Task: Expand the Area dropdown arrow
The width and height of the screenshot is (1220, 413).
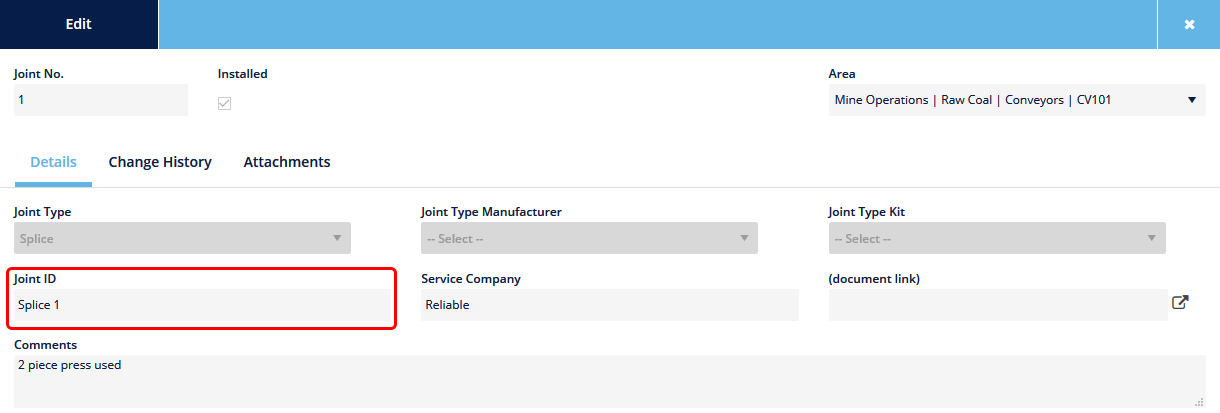Action: [x=1191, y=100]
